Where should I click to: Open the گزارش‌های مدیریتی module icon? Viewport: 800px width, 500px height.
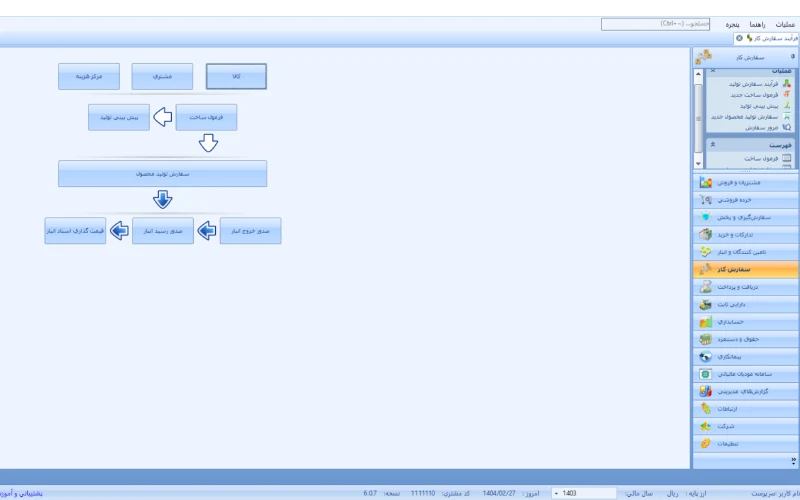point(706,391)
